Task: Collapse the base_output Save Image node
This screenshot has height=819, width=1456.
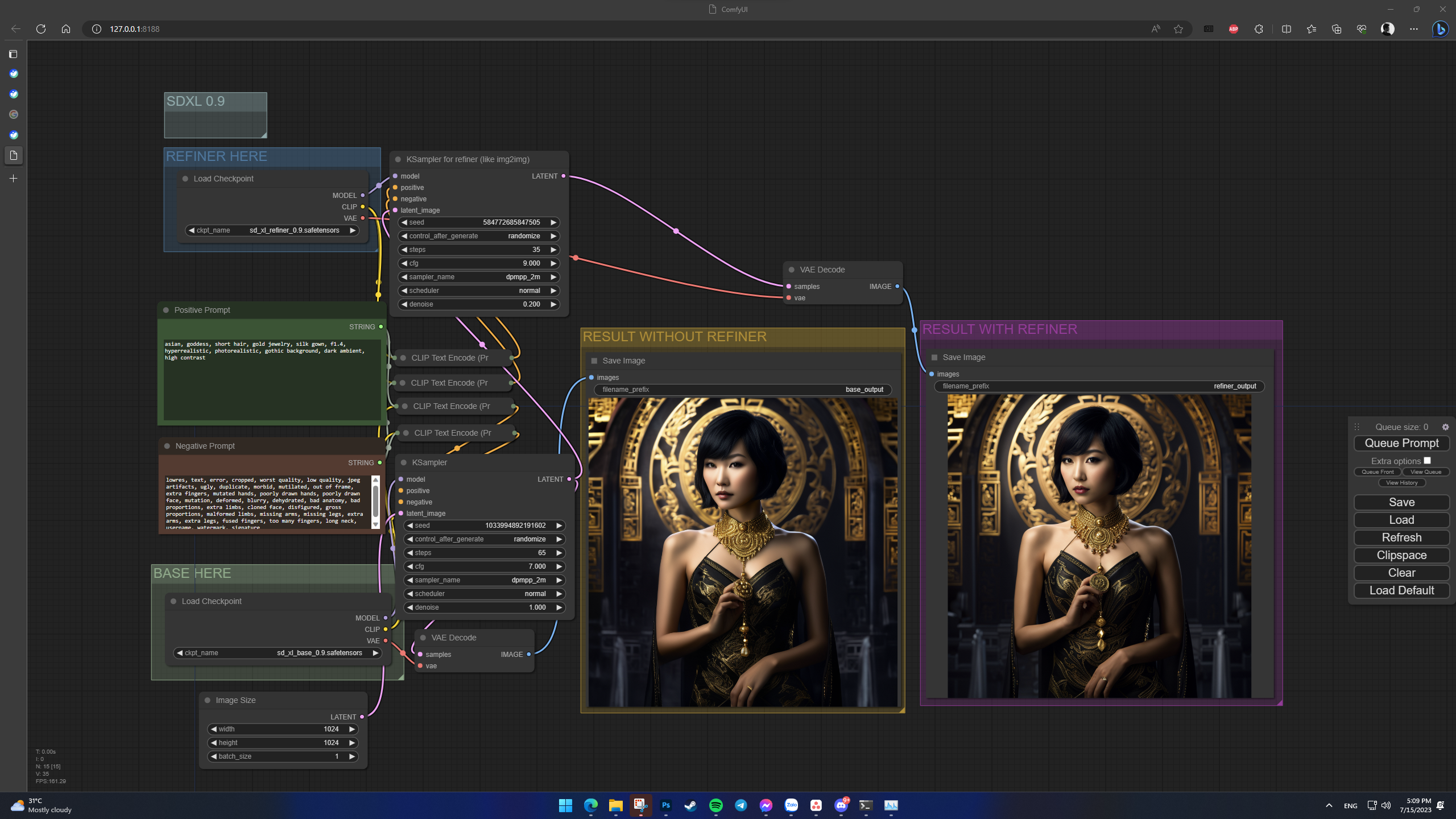Action: [594, 361]
